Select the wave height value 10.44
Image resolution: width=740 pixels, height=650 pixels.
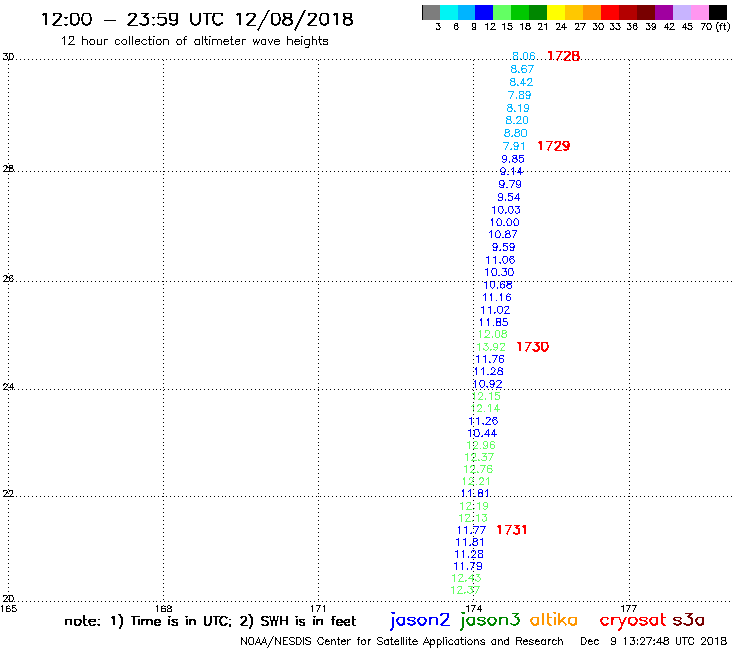click(482, 433)
